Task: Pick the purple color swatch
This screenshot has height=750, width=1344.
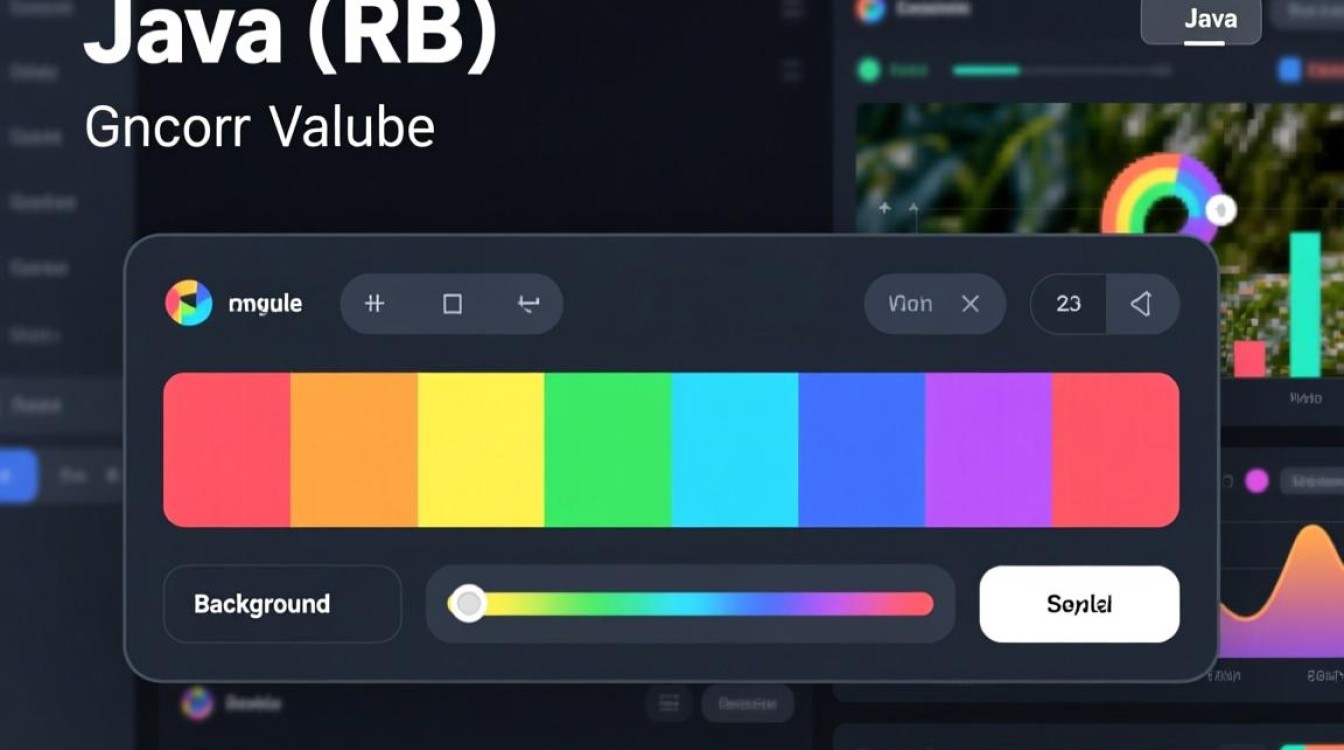Action: 988,450
